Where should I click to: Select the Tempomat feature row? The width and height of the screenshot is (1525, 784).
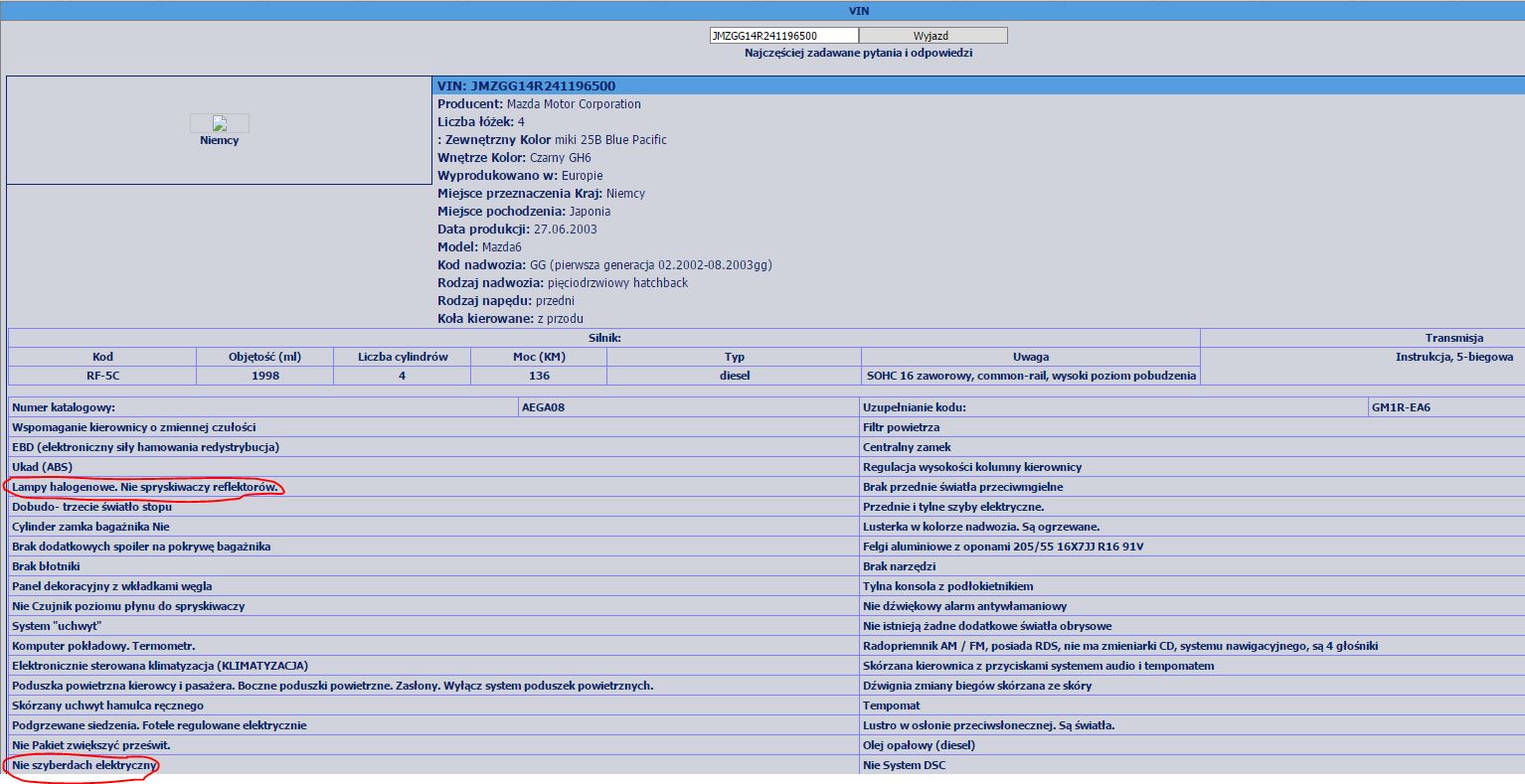tap(892, 706)
